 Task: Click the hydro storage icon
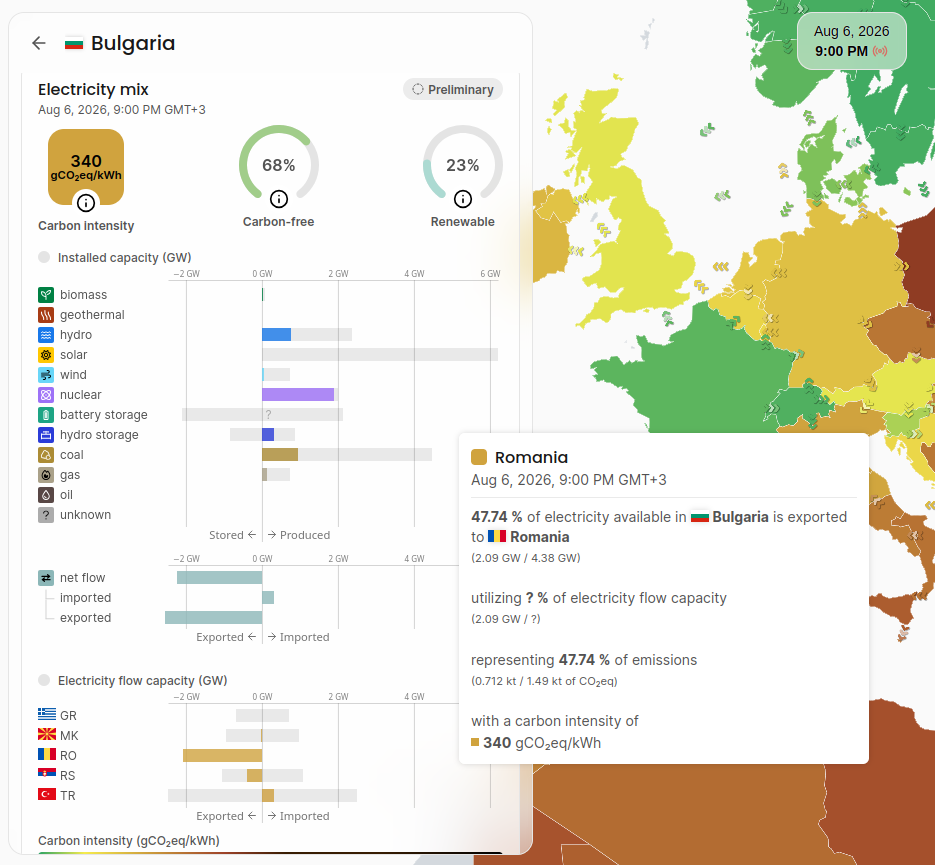click(x=46, y=435)
